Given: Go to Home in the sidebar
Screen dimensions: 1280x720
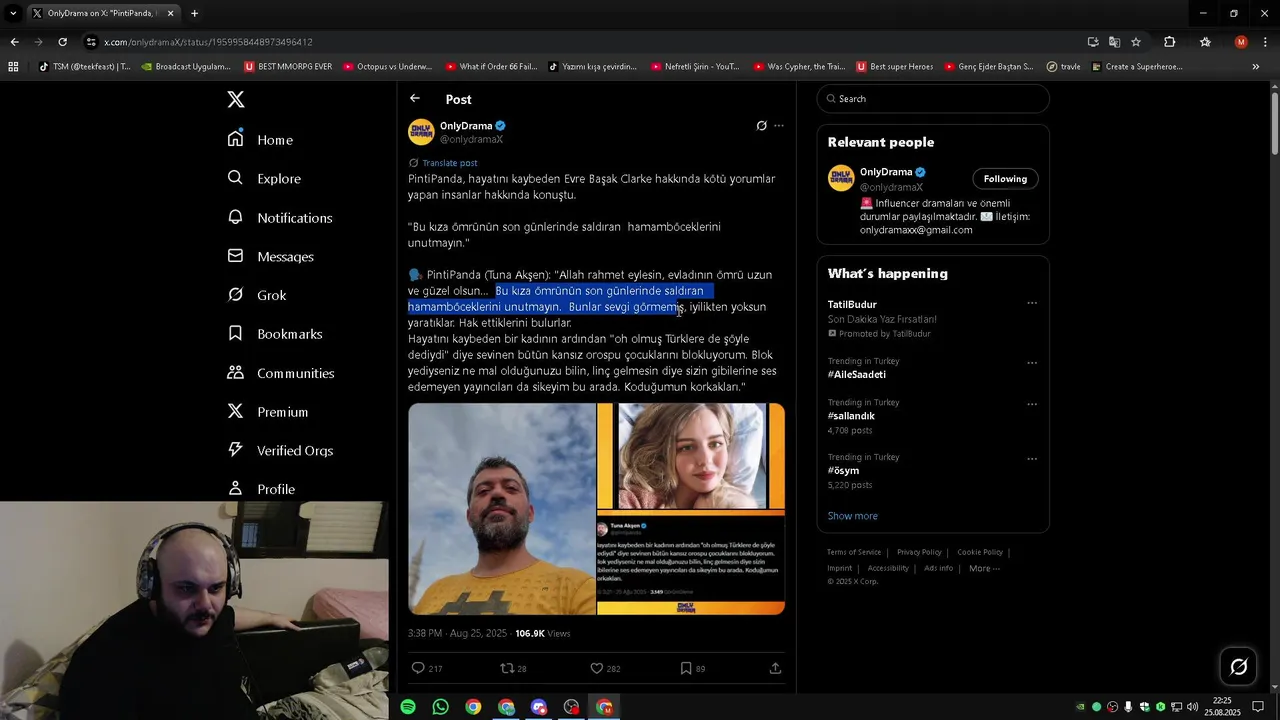Looking at the screenshot, I should point(260,140).
